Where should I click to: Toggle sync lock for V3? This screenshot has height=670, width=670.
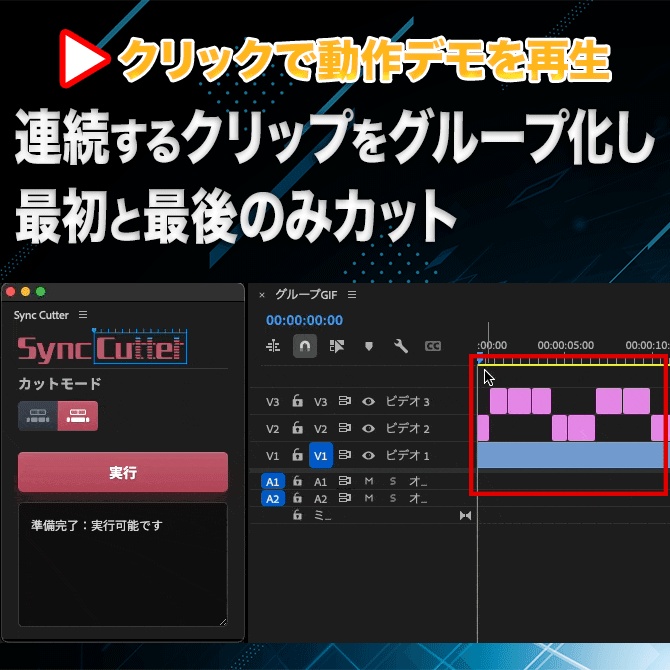344,401
